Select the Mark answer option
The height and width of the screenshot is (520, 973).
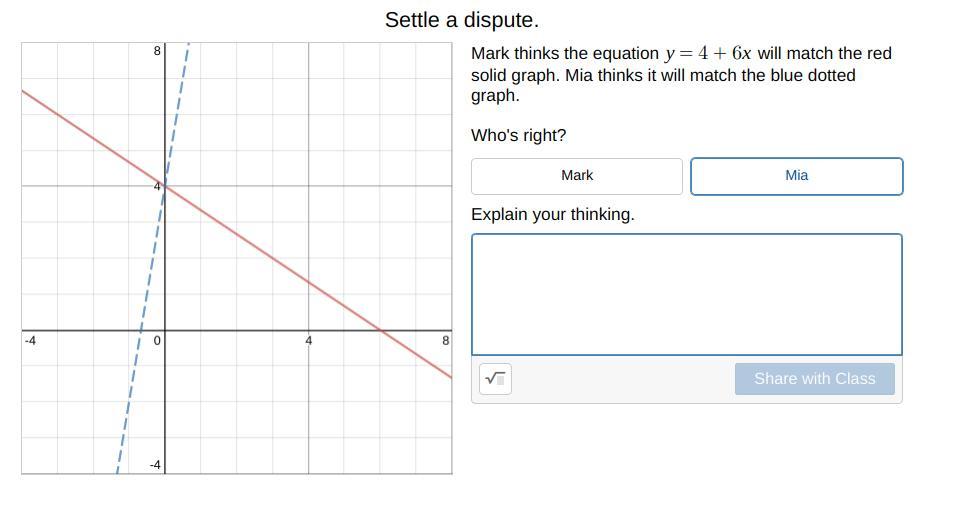click(x=577, y=176)
